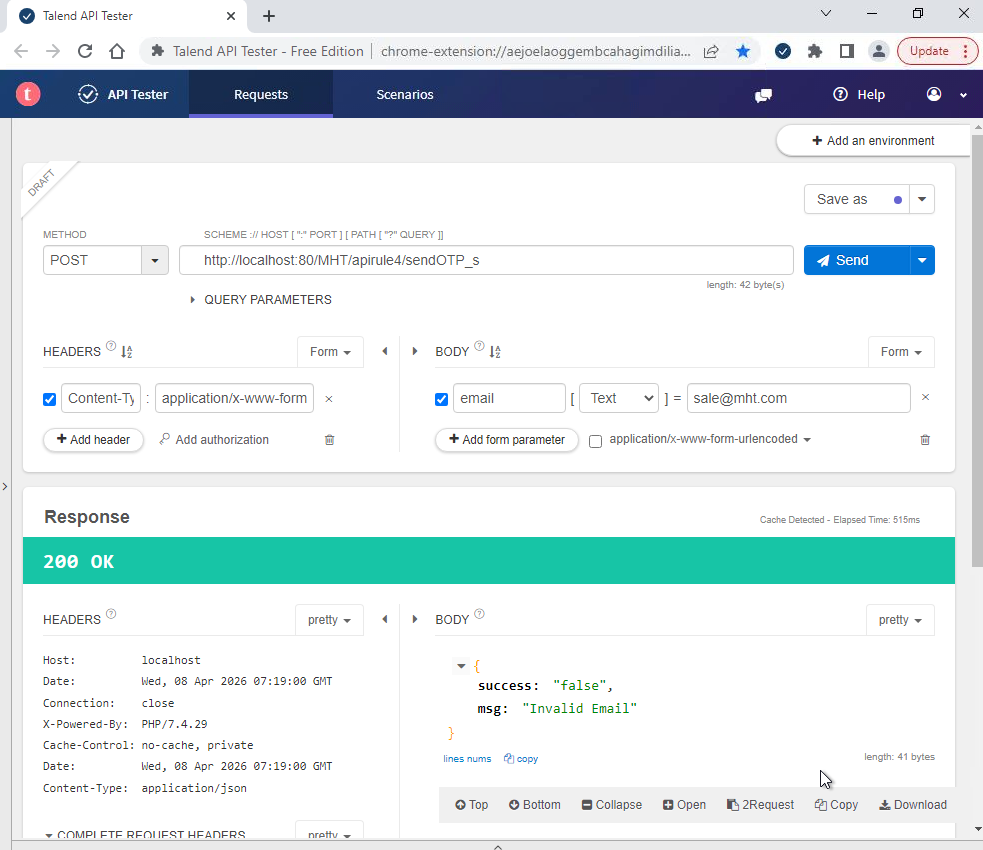This screenshot has width=983, height=850.
Task: Sort request headers alphabetically icon
Action: 127,352
